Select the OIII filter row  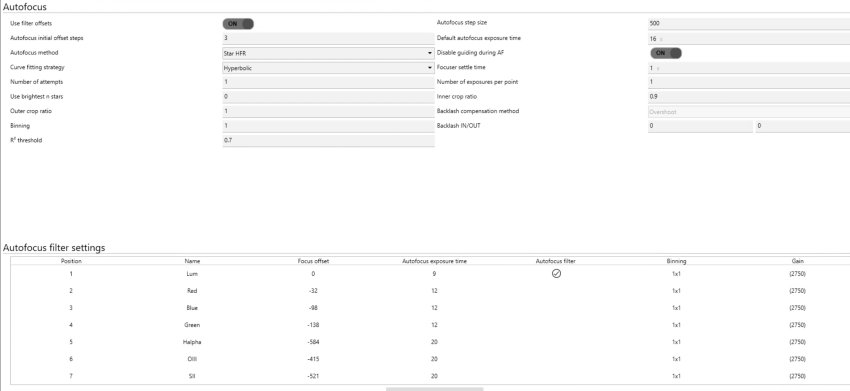coord(430,359)
